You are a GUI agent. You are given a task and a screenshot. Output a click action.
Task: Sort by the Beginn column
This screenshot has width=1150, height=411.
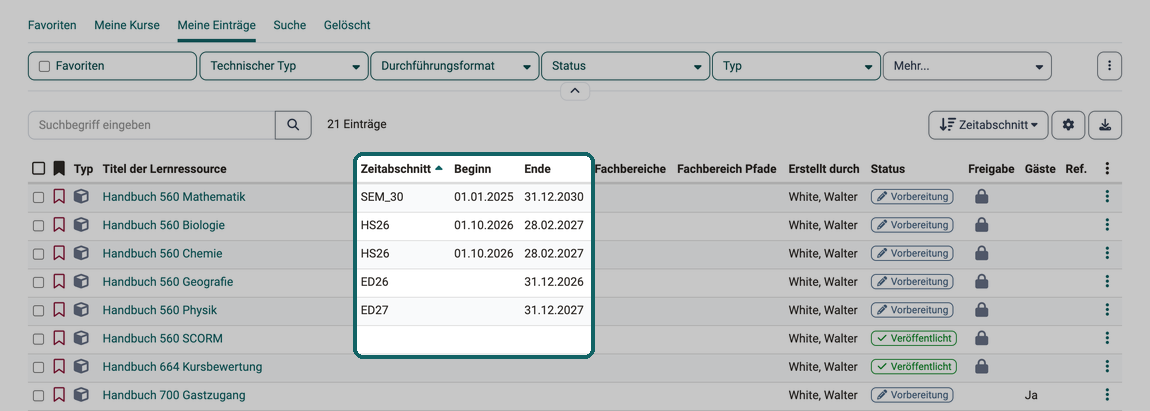pyautogui.click(x=472, y=169)
